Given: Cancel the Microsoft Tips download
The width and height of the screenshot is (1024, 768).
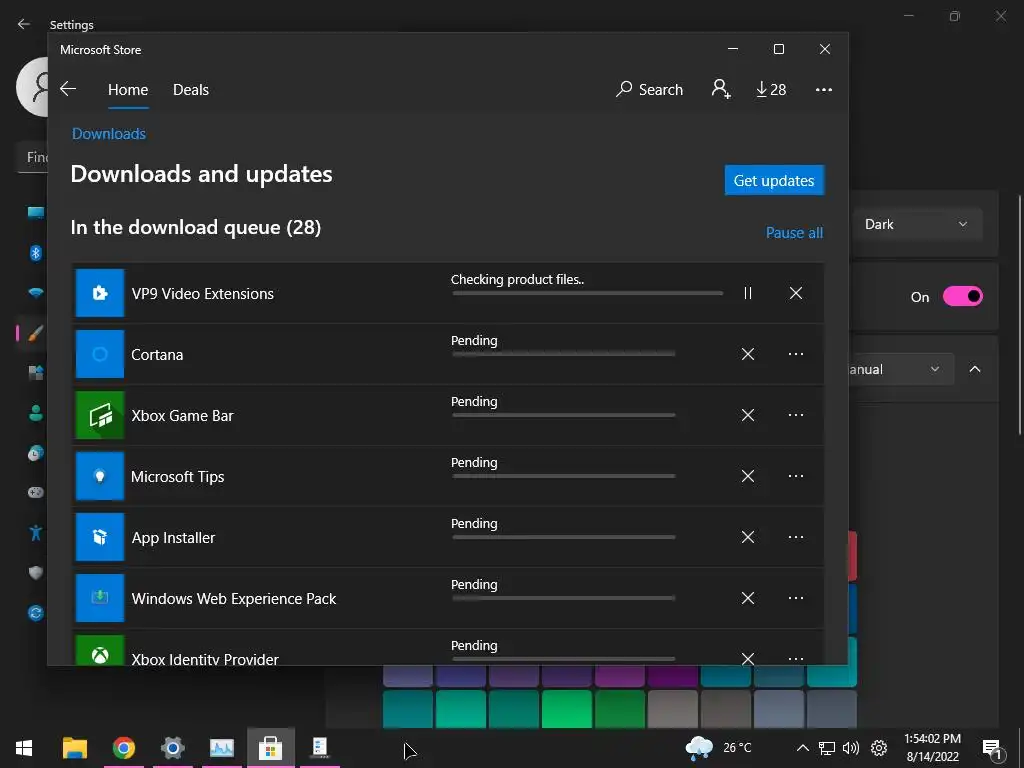Looking at the screenshot, I should click(748, 476).
